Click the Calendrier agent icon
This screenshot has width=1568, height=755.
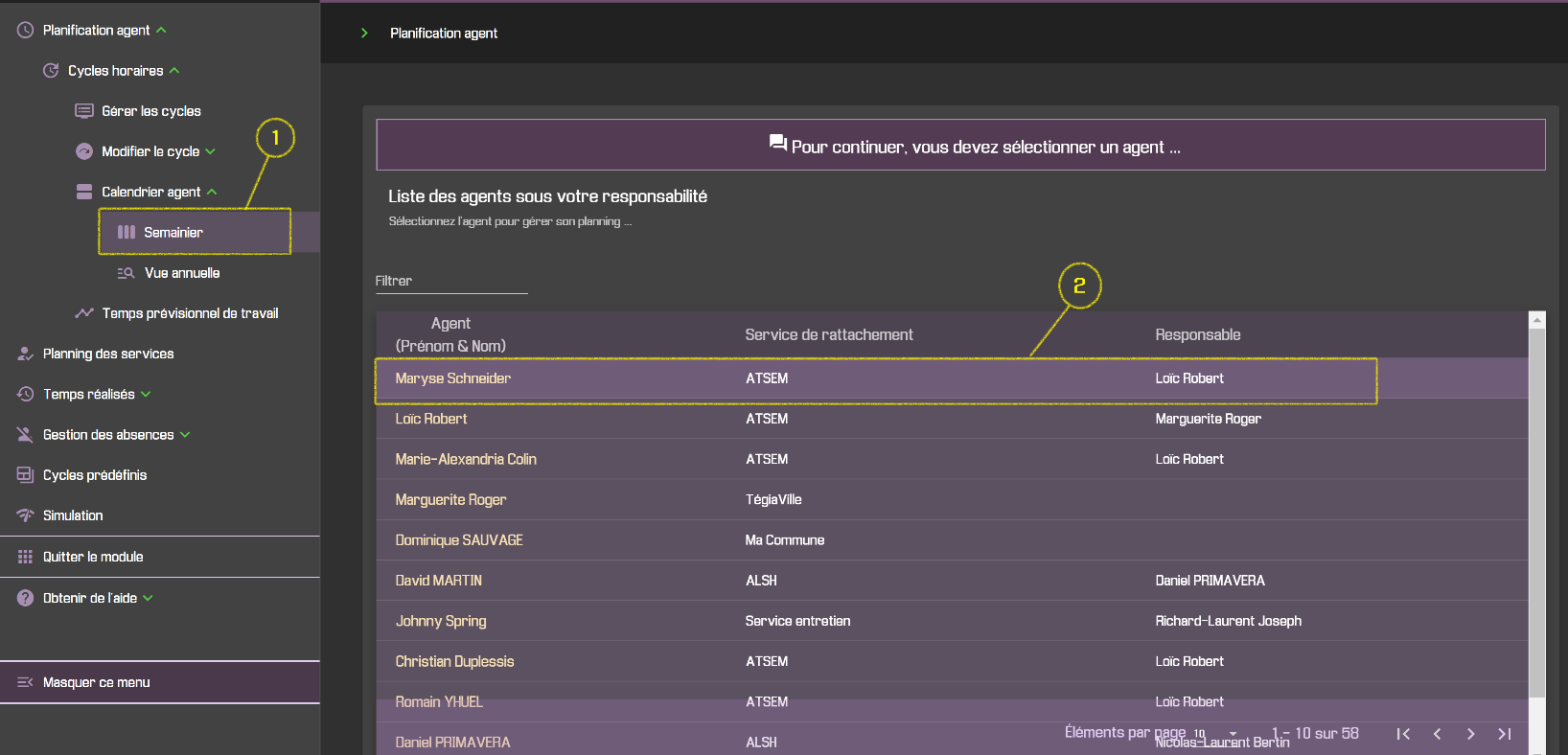(84, 192)
